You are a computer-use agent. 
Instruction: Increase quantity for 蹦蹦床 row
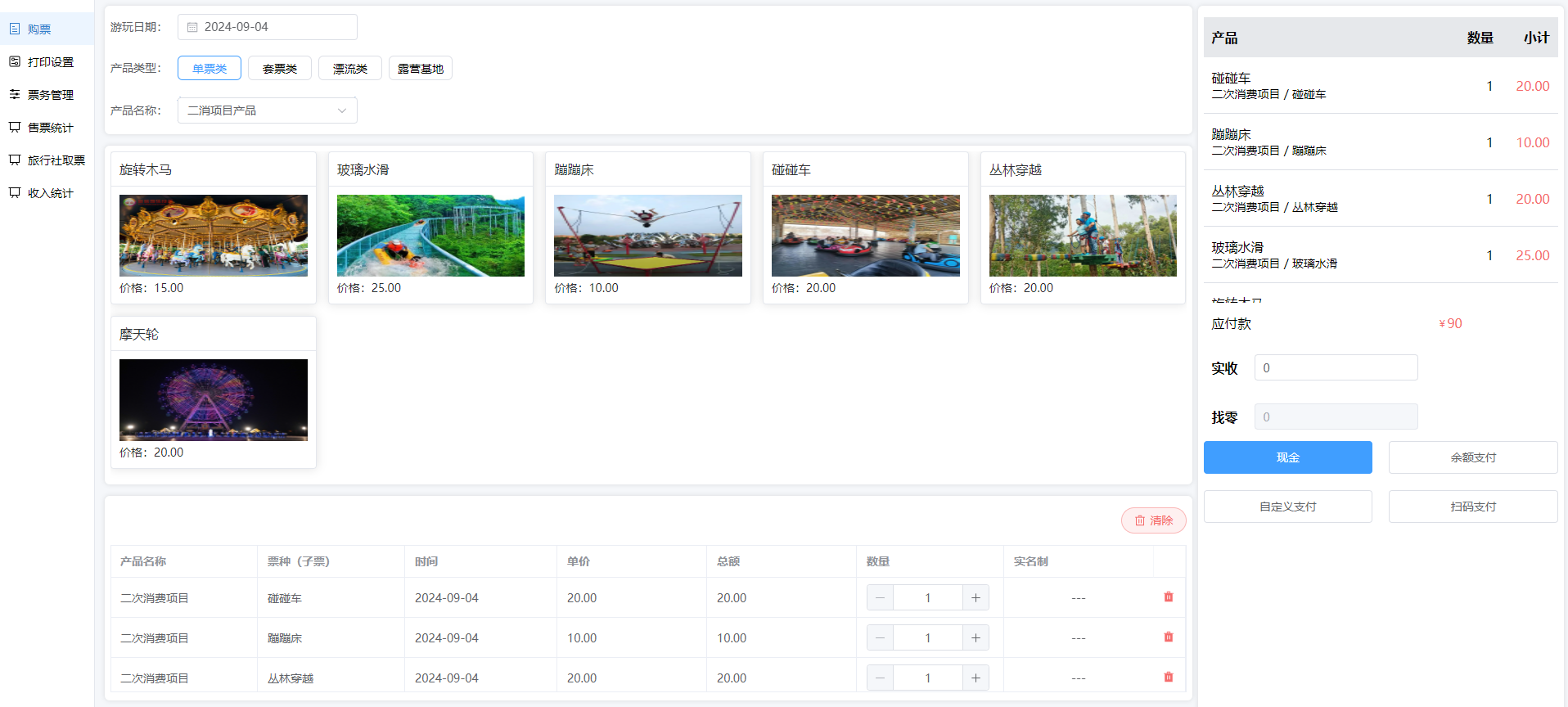(975, 637)
